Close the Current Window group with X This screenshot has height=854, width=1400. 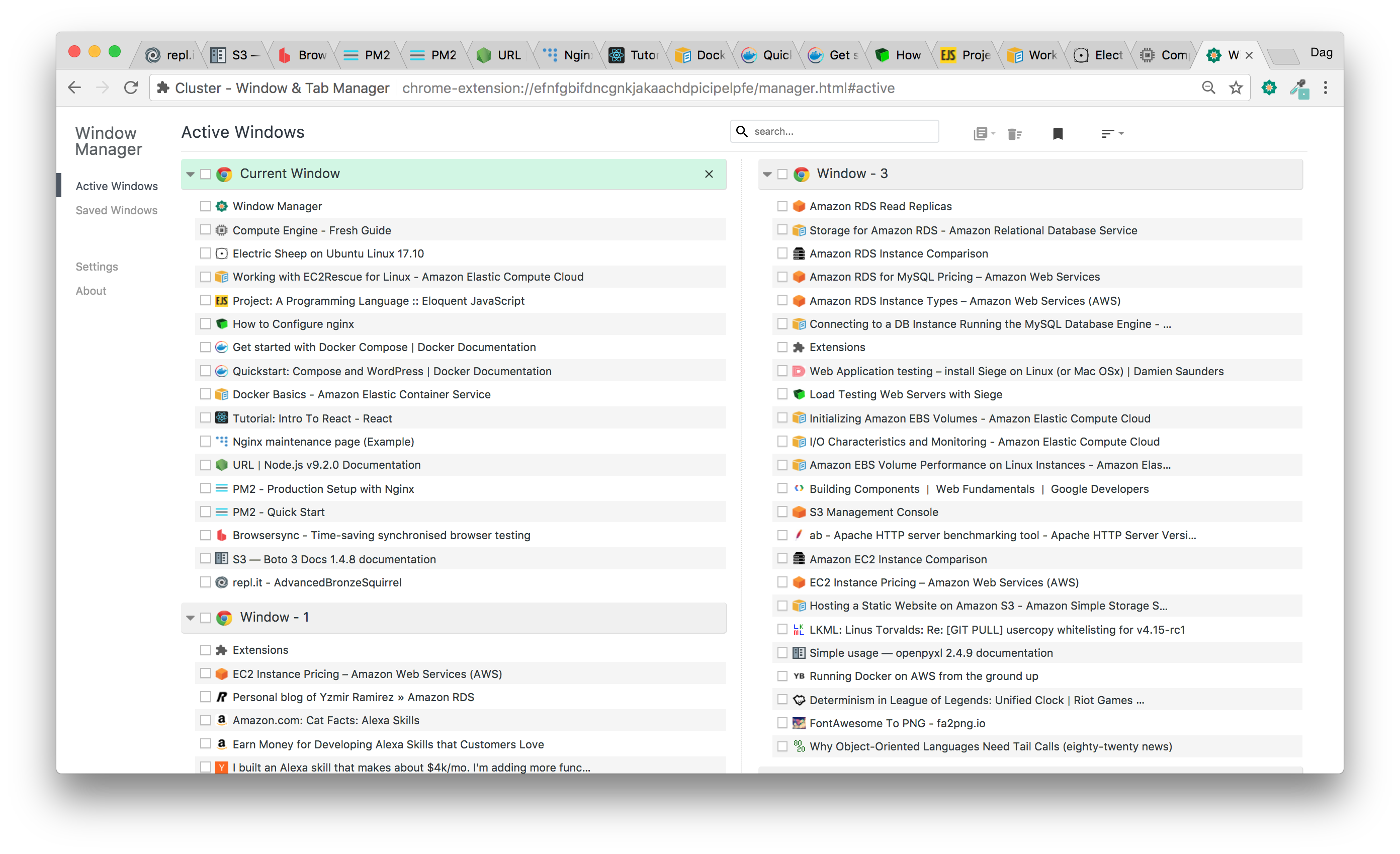[709, 174]
